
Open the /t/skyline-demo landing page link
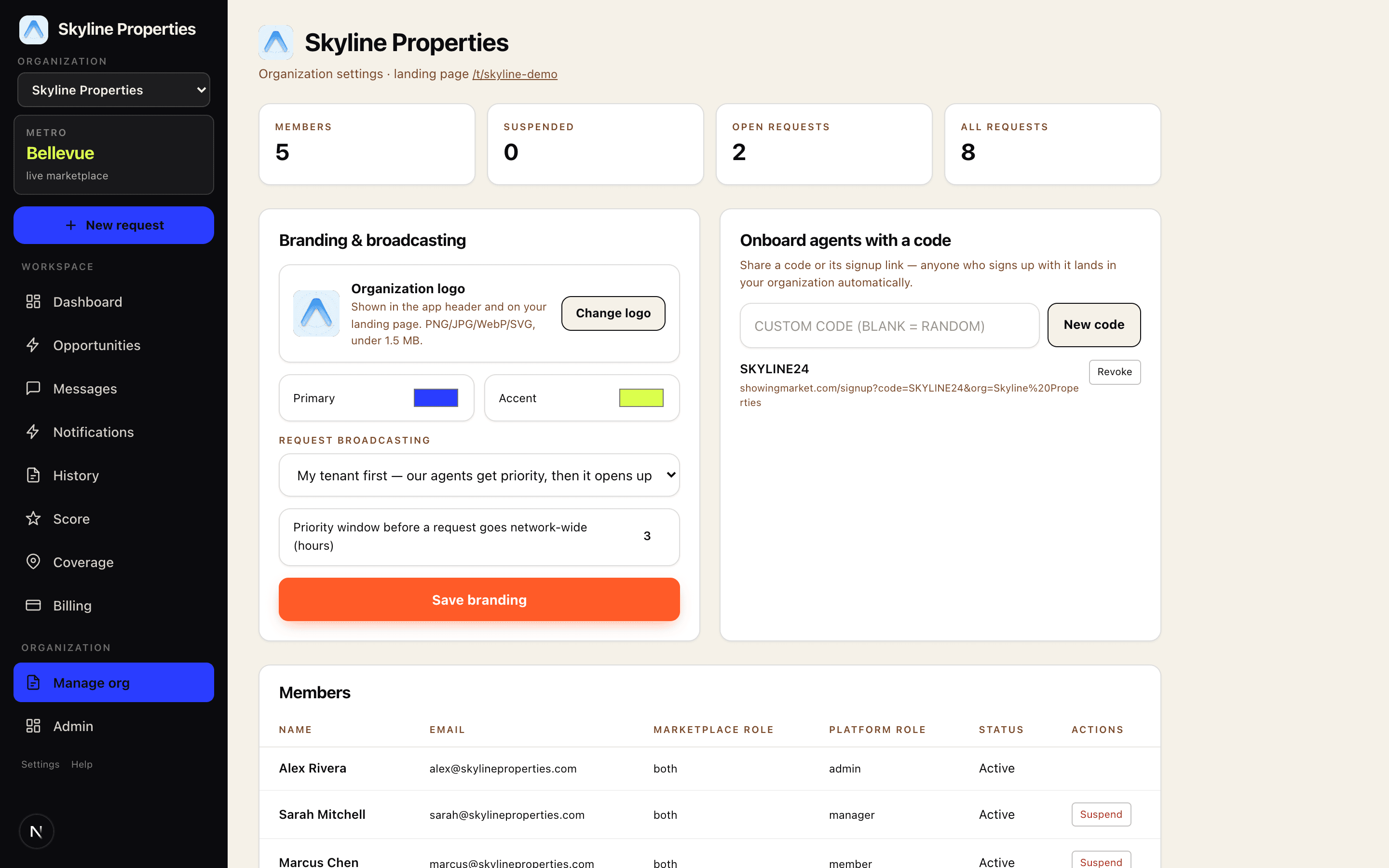point(515,74)
